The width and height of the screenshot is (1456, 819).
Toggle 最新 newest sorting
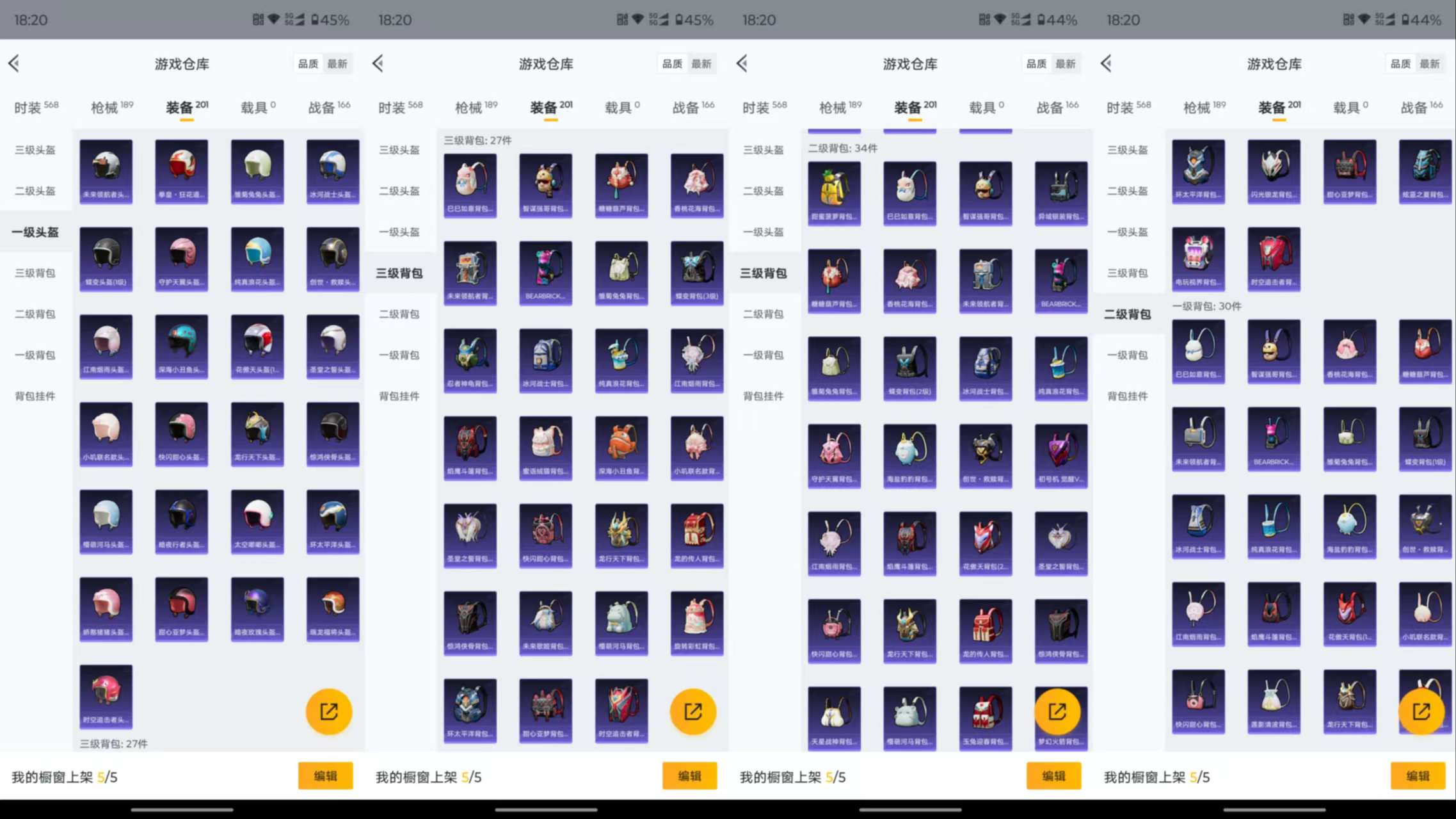pyautogui.click(x=339, y=63)
